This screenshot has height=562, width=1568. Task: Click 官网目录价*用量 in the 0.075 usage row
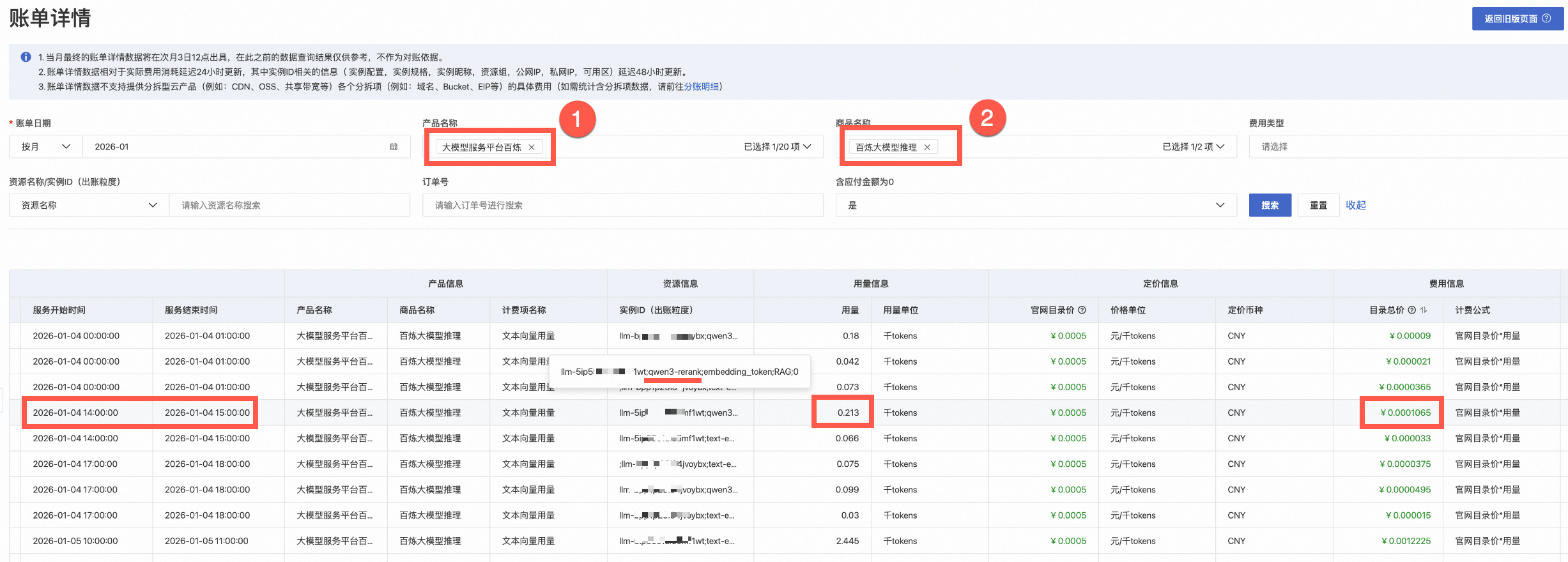pos(1487,464)
